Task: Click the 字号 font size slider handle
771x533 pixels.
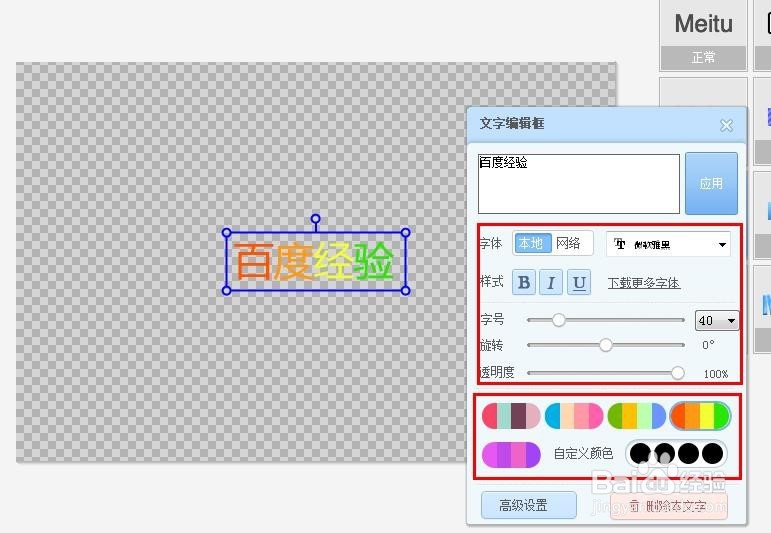Action: tap(558, 320)
